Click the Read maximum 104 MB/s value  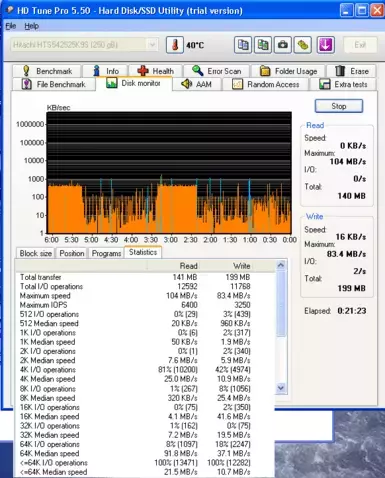point(348,162)
